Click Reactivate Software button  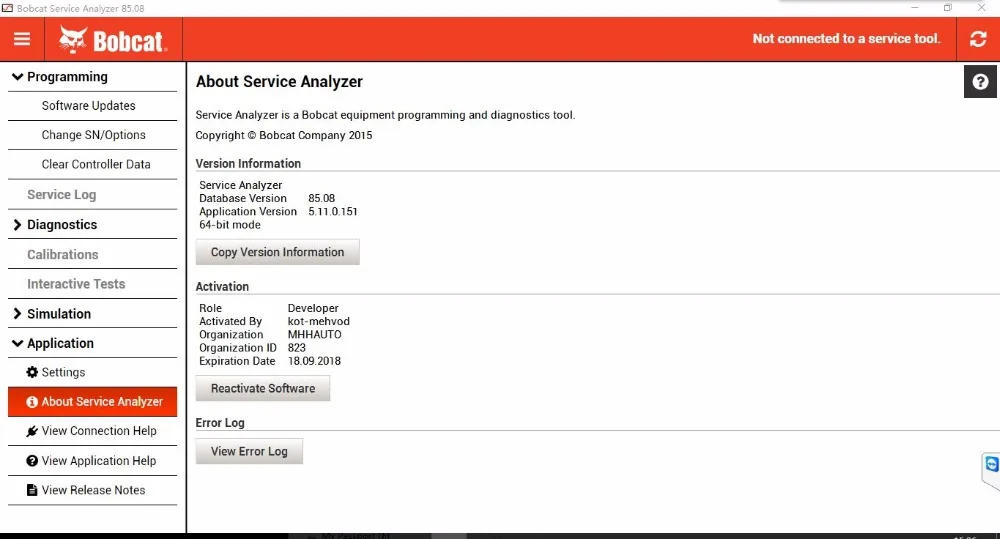pyautogui.click(x=263, y=388)
